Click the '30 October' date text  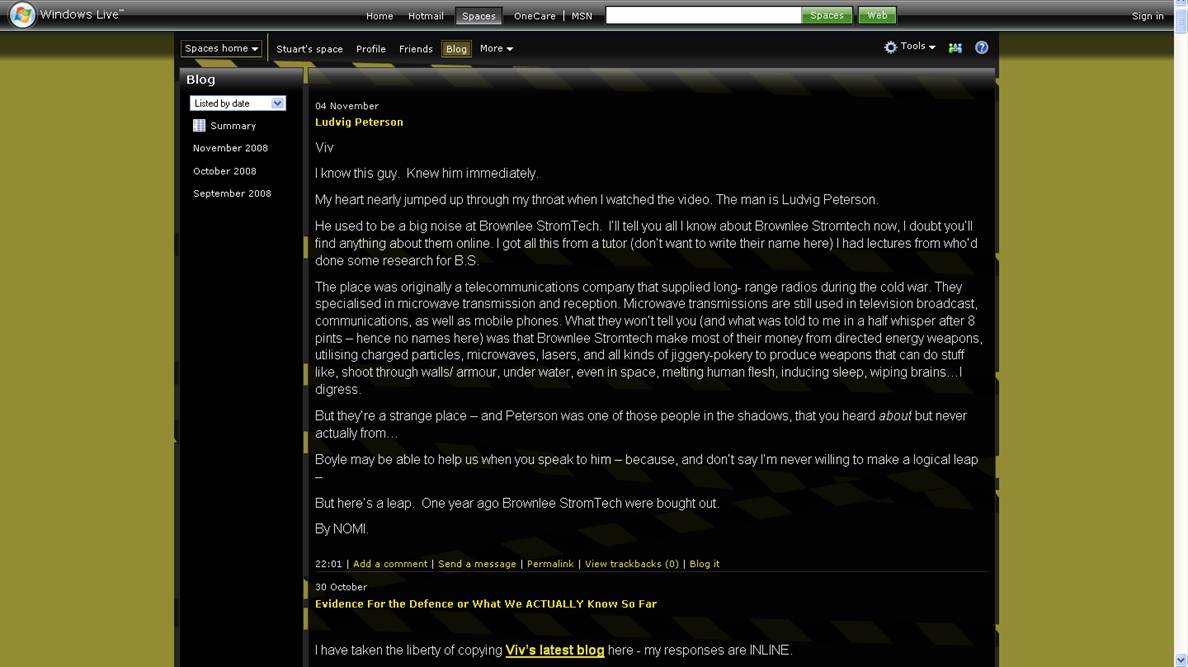click(341, 587)
